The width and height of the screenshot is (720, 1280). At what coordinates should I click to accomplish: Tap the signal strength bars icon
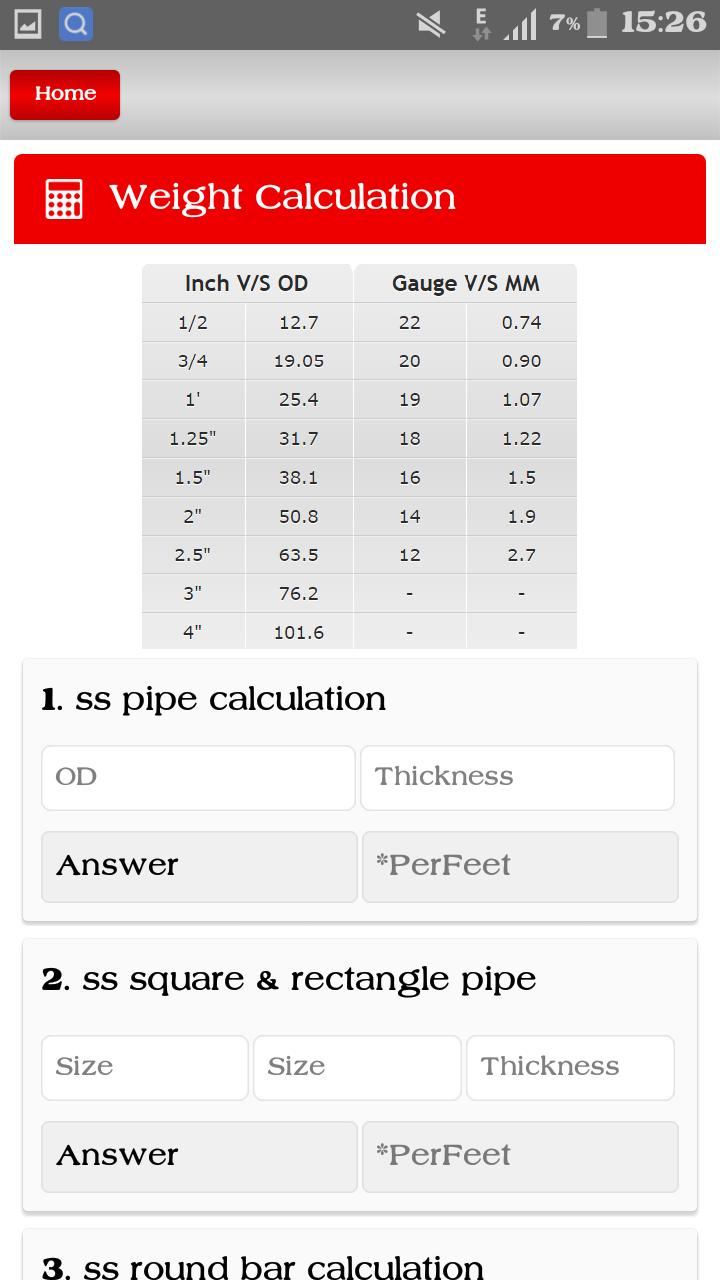(x=520, y=24)
